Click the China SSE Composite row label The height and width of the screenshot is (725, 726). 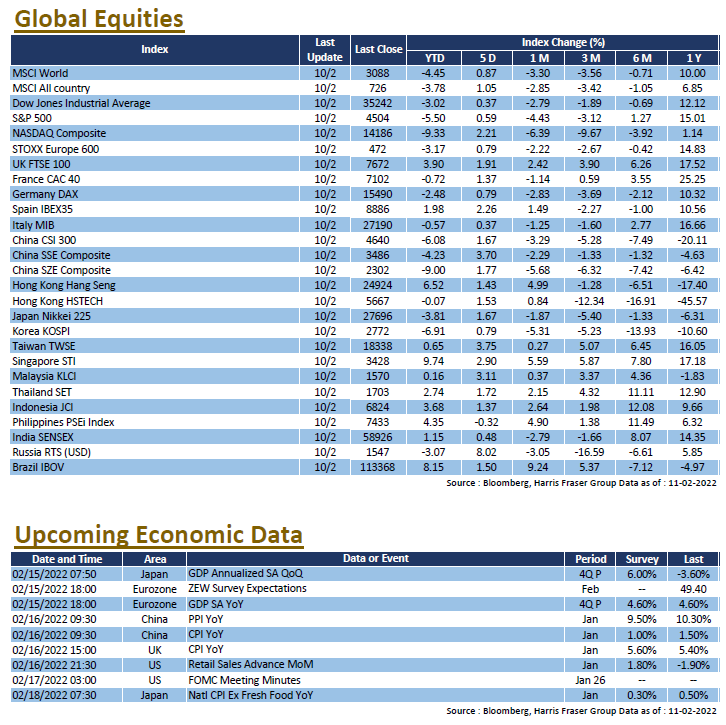[x=62, y=255]
